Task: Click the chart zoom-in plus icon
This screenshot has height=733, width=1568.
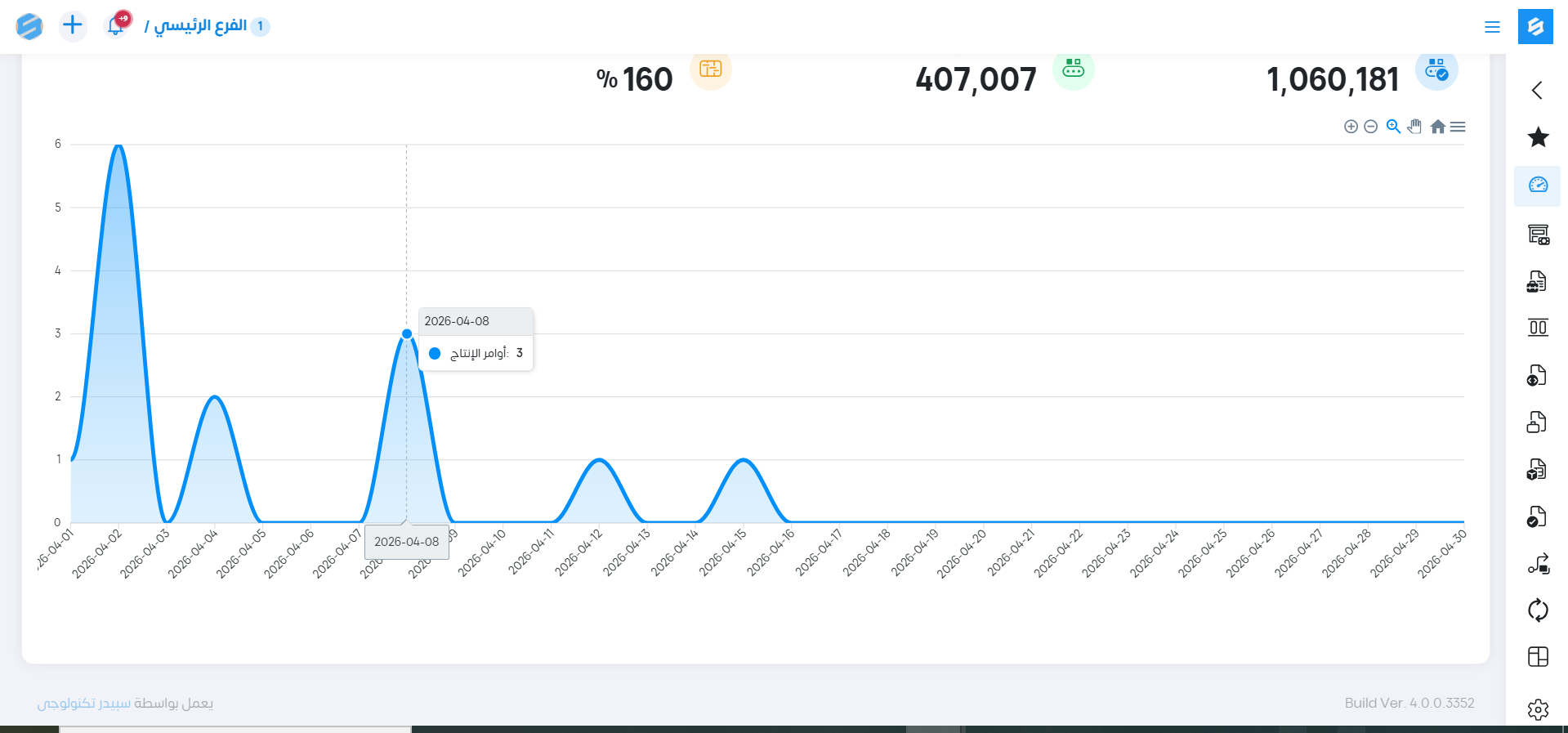Action: coord(1351,127)
